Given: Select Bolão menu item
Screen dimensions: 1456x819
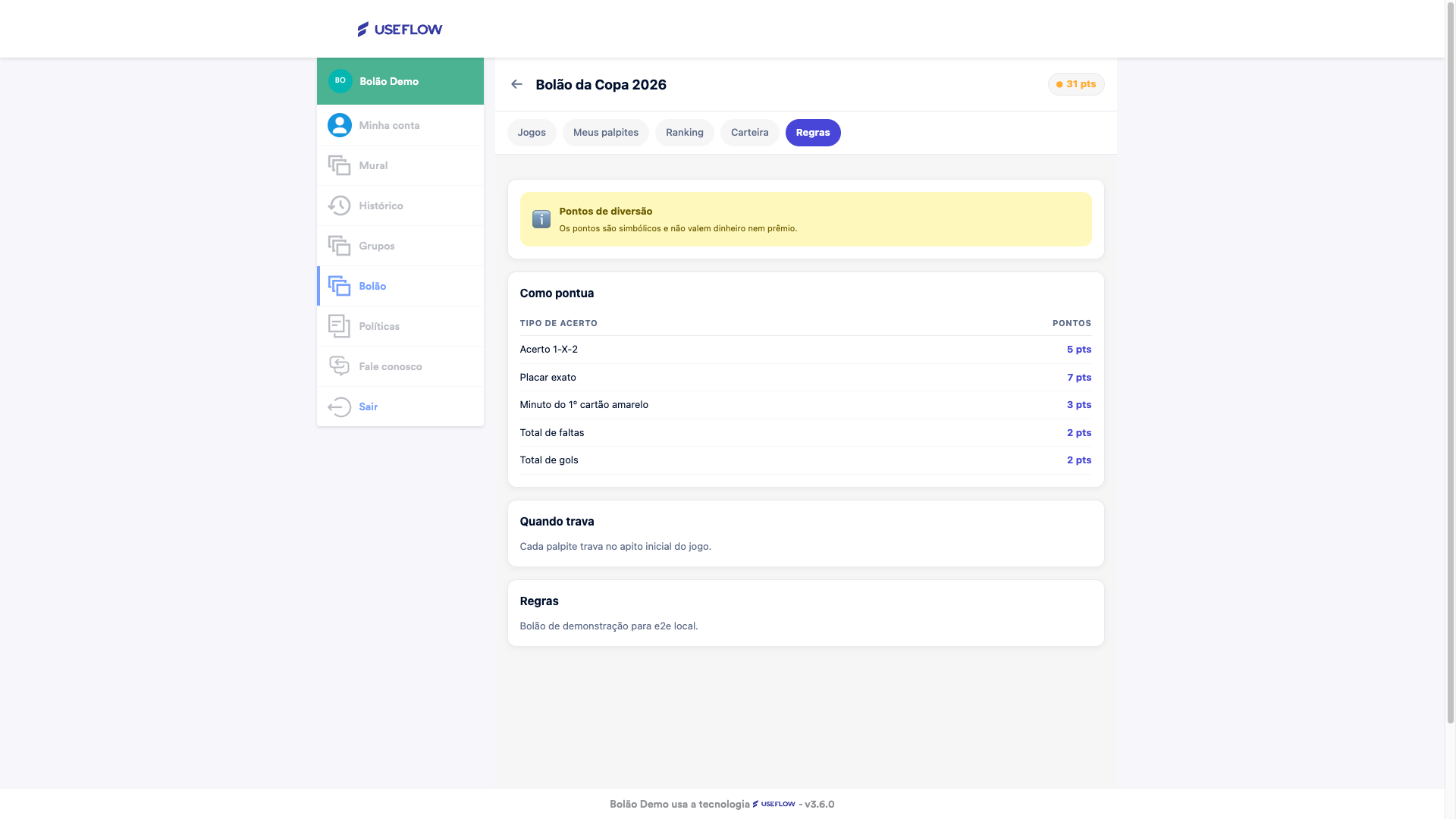Looking at the screenshot, I should pos(400,286).
